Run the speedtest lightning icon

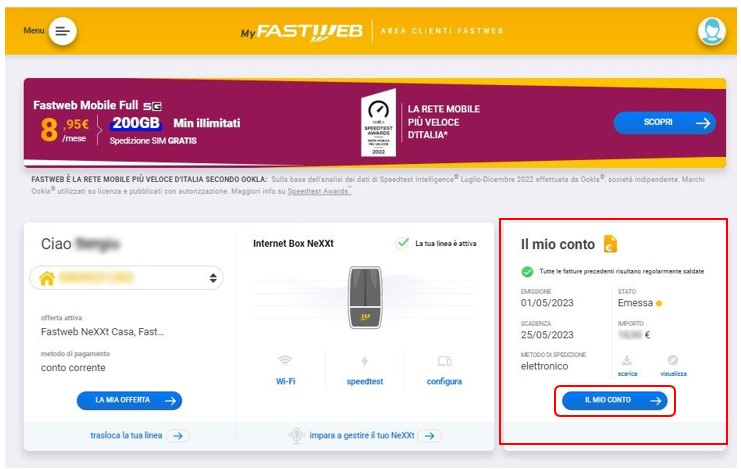coord(364,361)
